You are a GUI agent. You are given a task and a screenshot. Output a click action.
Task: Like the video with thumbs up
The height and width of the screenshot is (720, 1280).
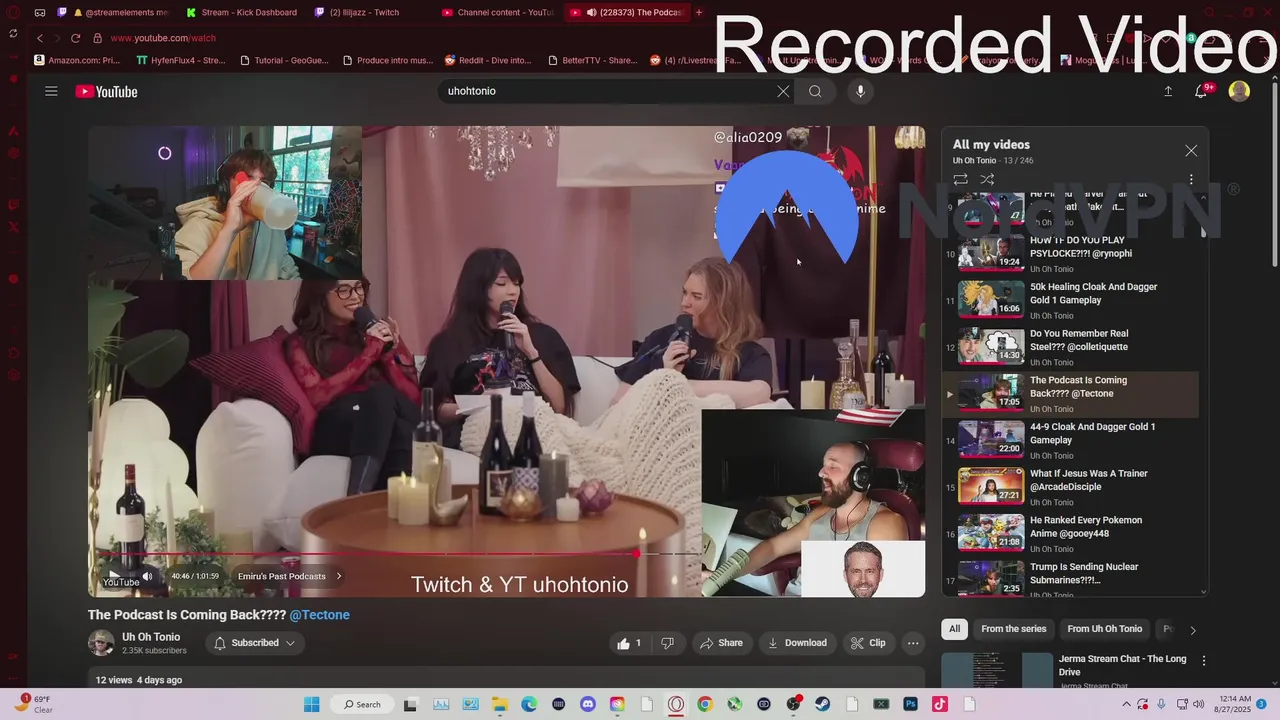(629, 643)
